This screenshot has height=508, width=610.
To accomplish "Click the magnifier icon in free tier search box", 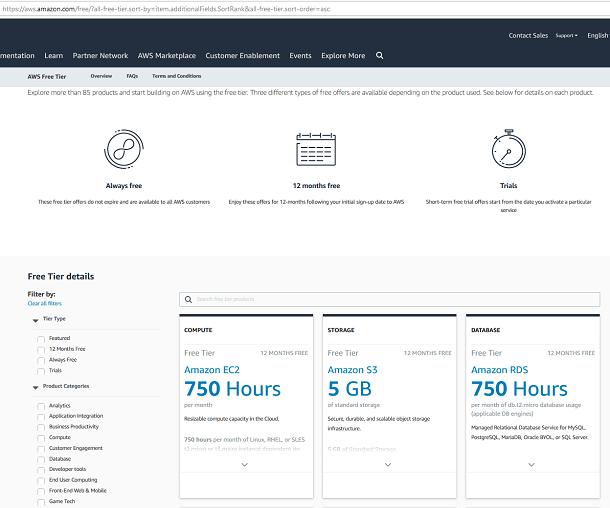I will click(x=188, y=300).
